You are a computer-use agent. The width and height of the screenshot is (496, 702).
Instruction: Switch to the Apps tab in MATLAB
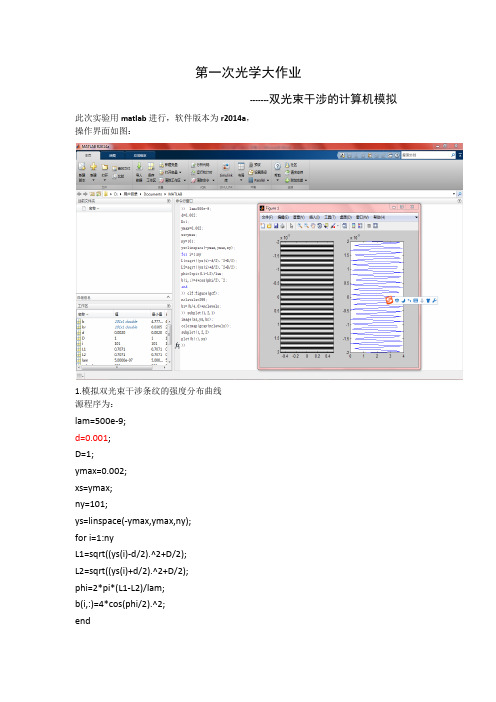tap(140, 155)
